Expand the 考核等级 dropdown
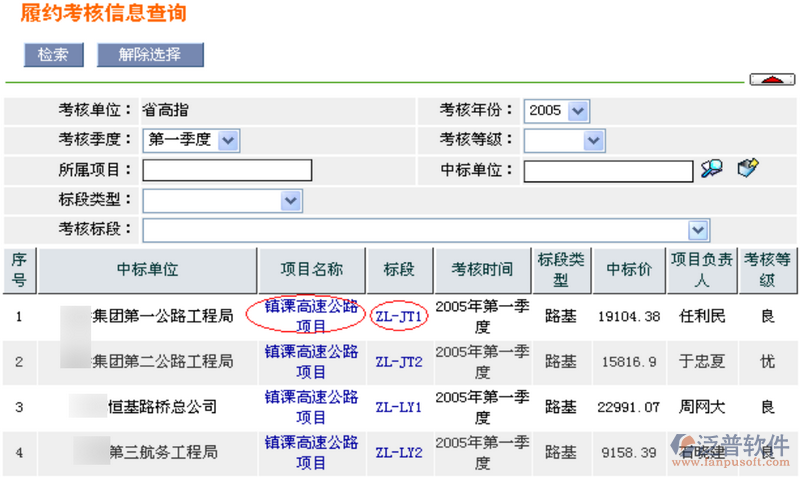Viewport: 800px width, 478px height. coord(564,141)
